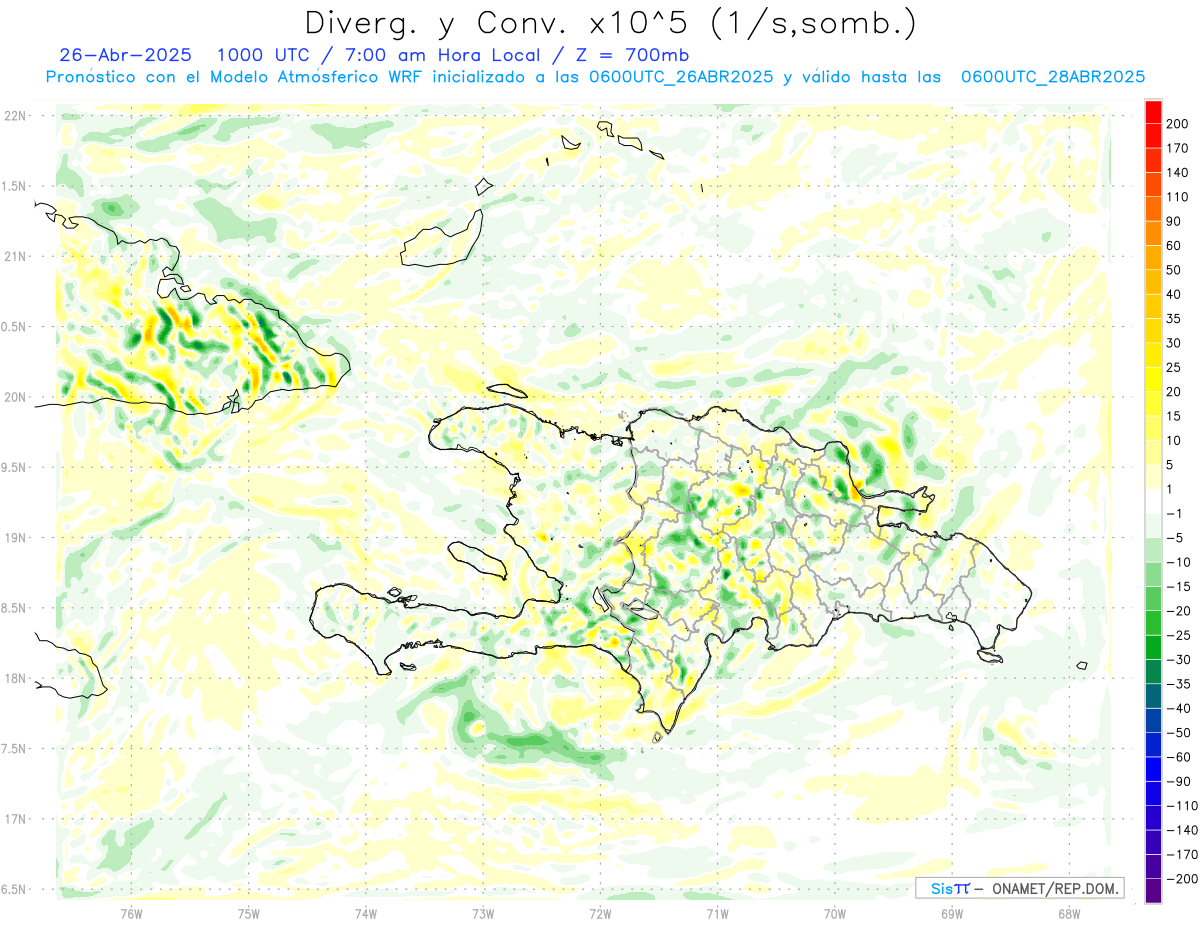1200x927 pixels.
Task: Click the "74W" longitude label
Action: [366, 914]
